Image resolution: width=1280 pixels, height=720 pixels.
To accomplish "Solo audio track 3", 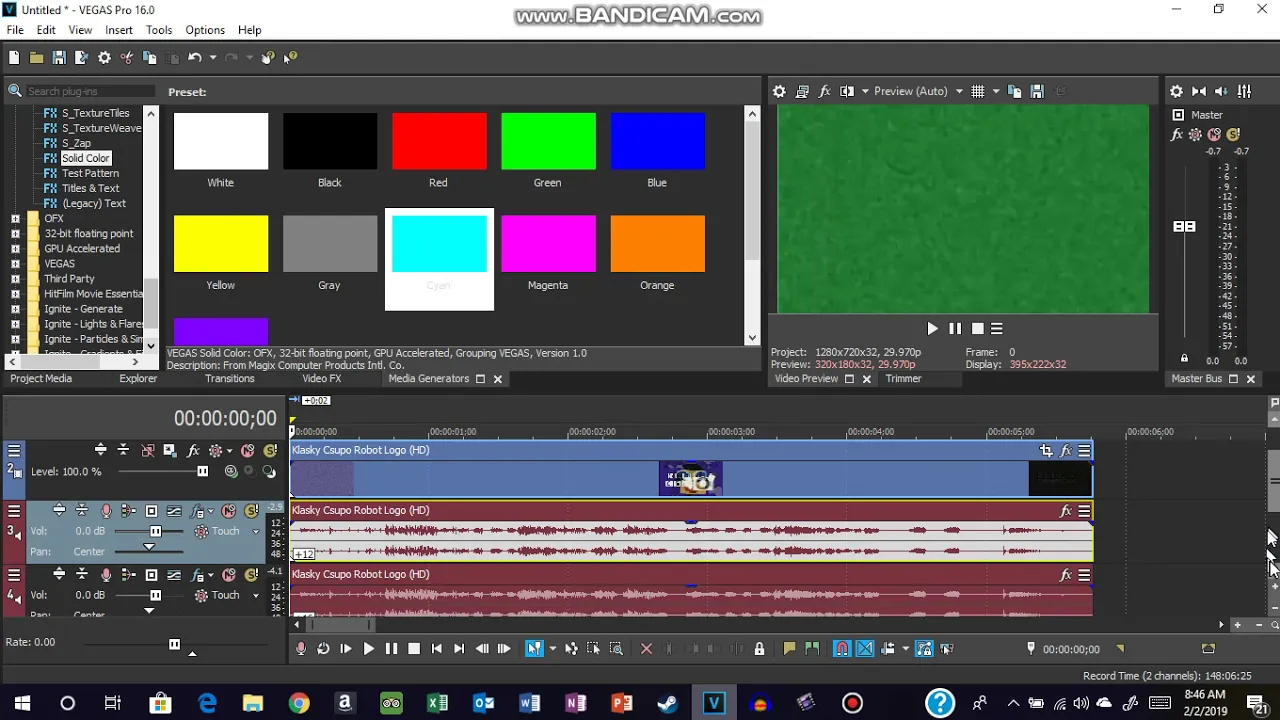I will click(x=251, y=511).
